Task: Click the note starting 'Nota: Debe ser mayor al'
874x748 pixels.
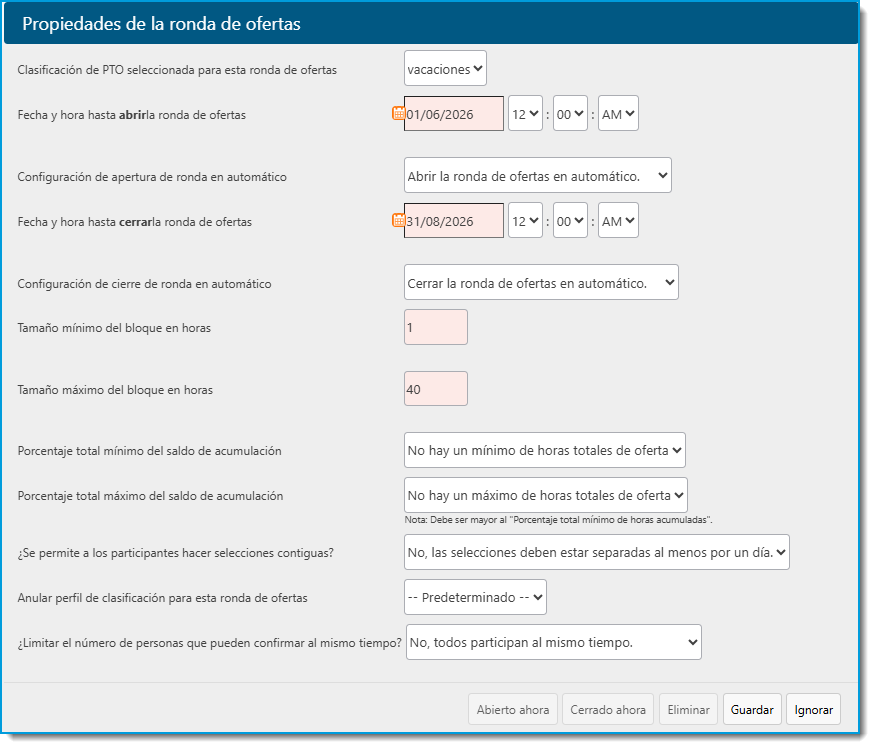Action: 558,520
